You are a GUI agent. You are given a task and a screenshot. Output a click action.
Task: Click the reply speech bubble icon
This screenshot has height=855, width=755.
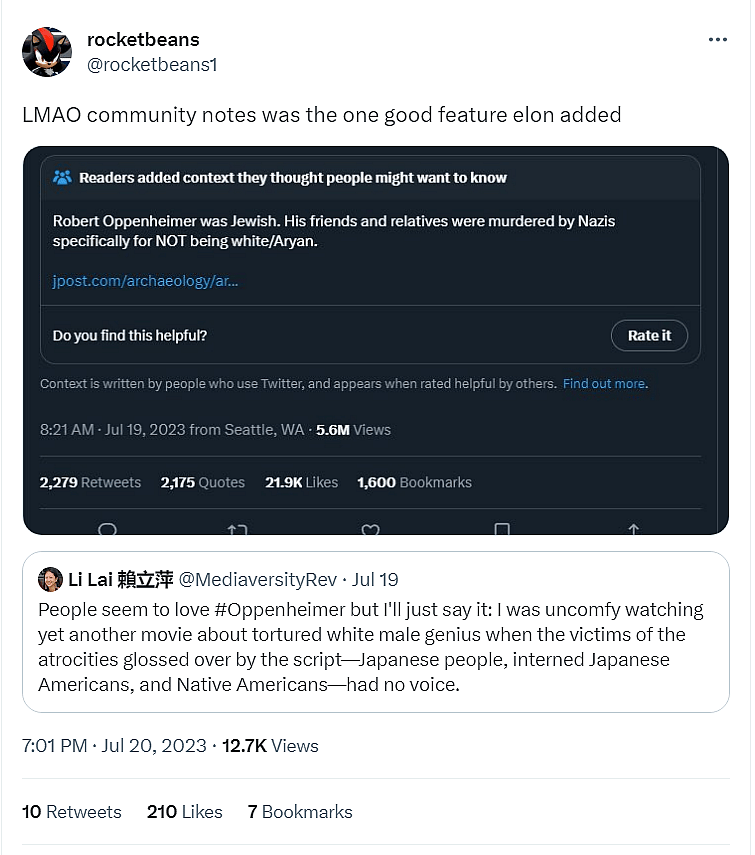click(108, 528)
